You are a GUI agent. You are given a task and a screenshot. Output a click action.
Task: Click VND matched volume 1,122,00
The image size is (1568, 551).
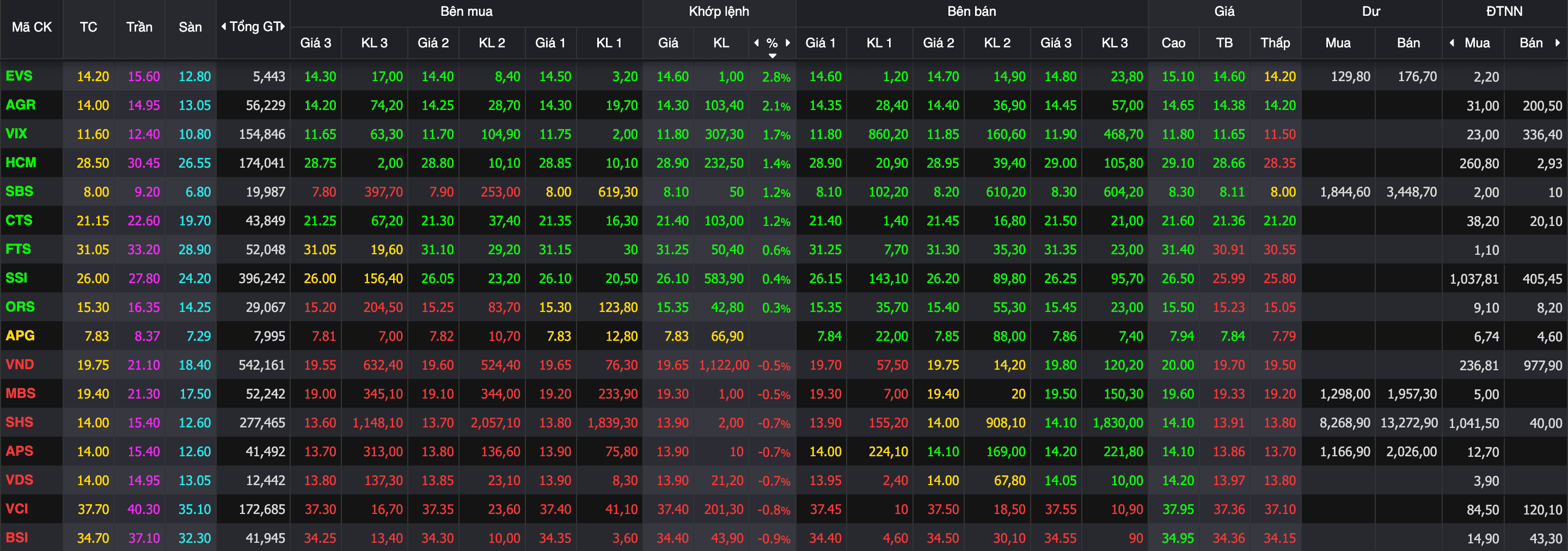724,365
